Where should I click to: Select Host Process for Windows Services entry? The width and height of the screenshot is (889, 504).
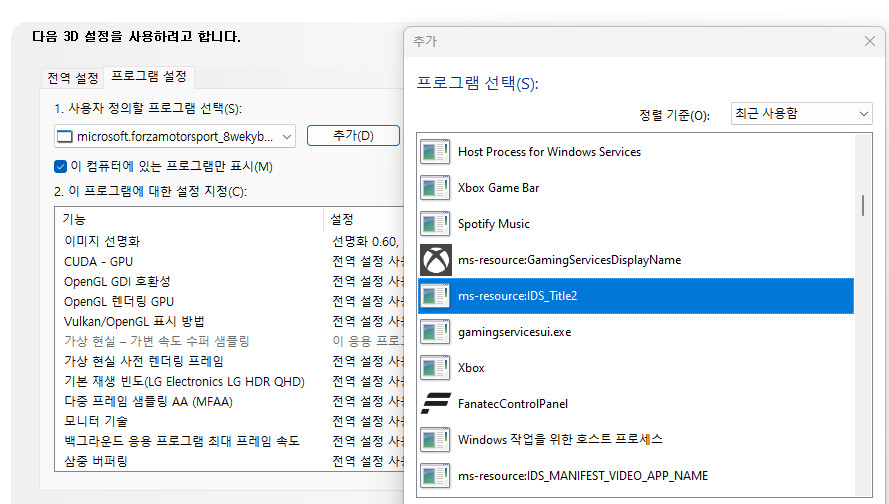pyautogui.click(x=636, y=152)
